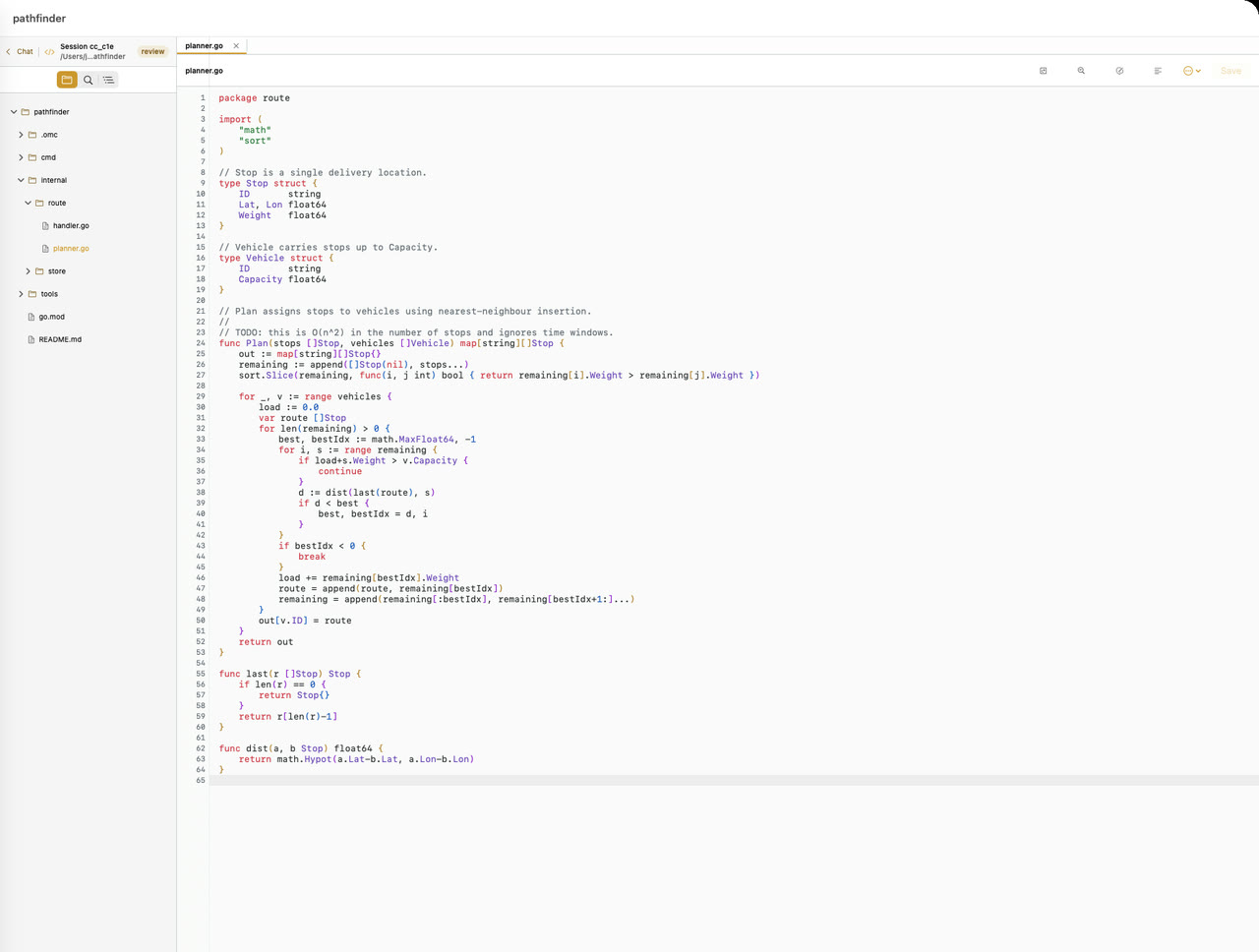Click the .omc folder icon

[32, 135]
